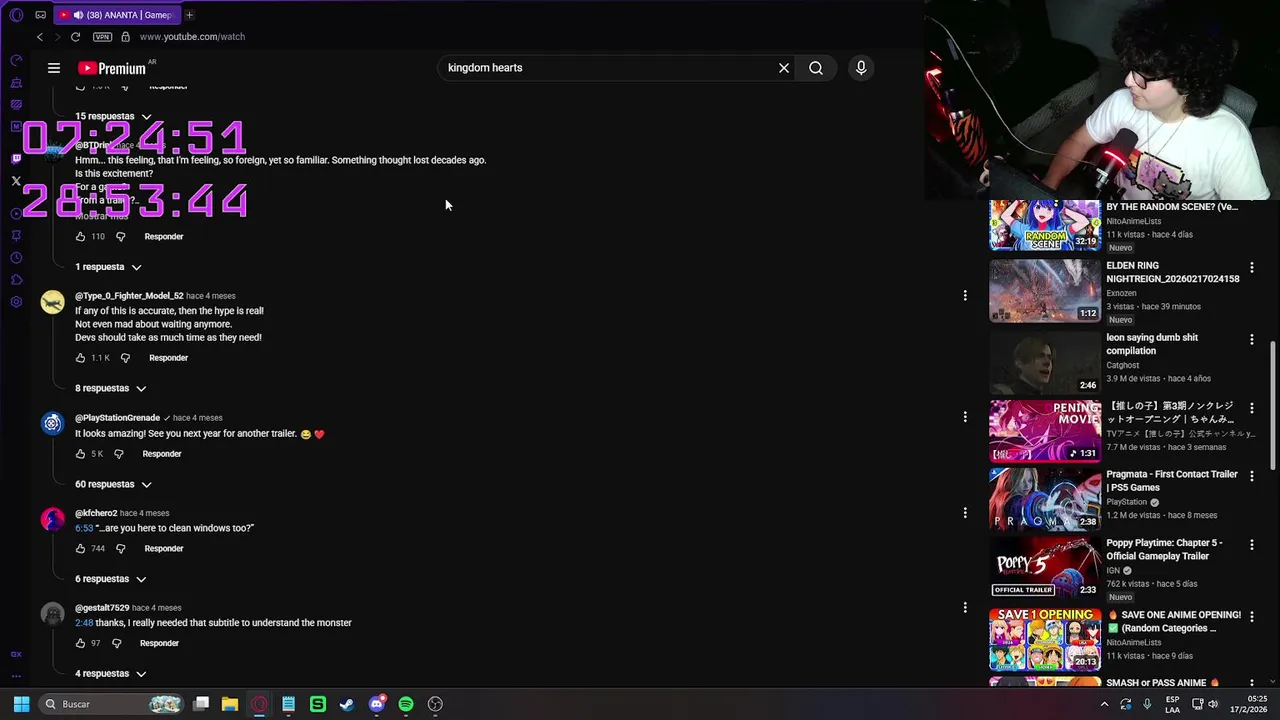Image resolution: width=1280 pixels, height=720 pixels.
Task: Dislike the kfchero2 comment
Action: (120, 549)
